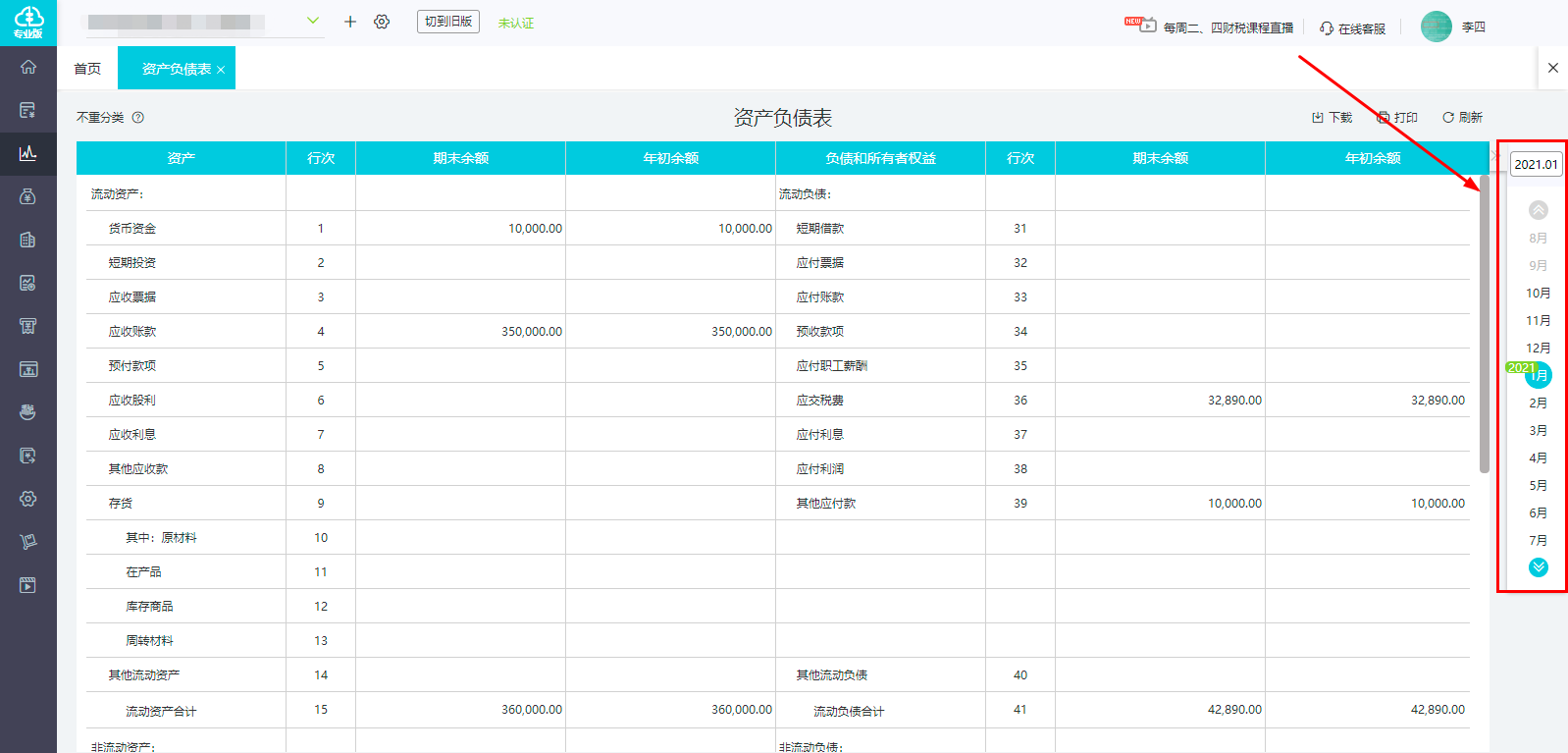Open the top bar gear settings icon
The image size is (1568, 753).
tap(382, 22)
